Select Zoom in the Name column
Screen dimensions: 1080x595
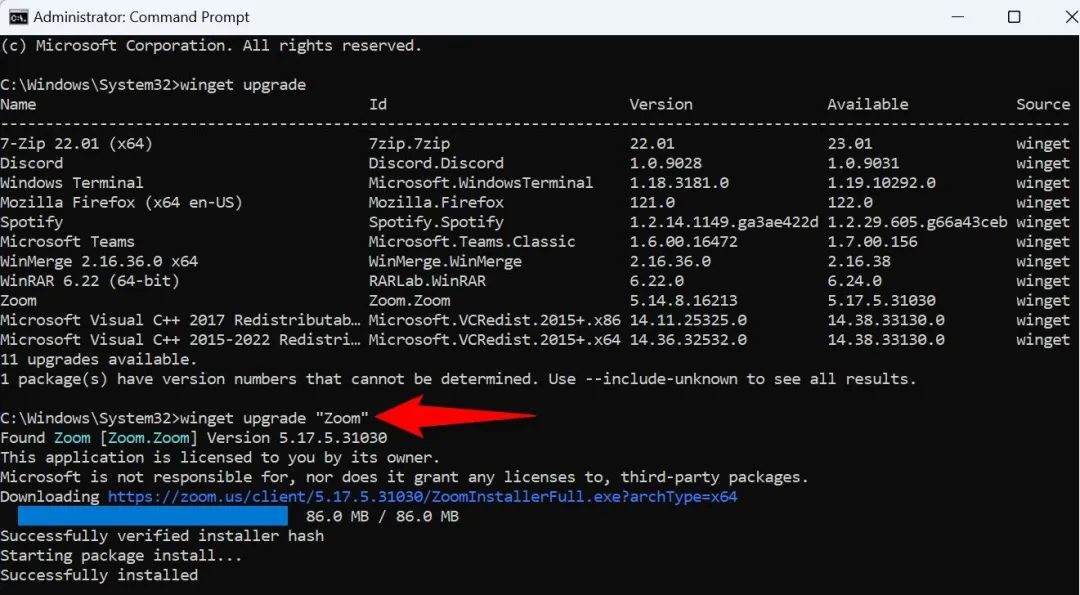[x=19, y=301]
